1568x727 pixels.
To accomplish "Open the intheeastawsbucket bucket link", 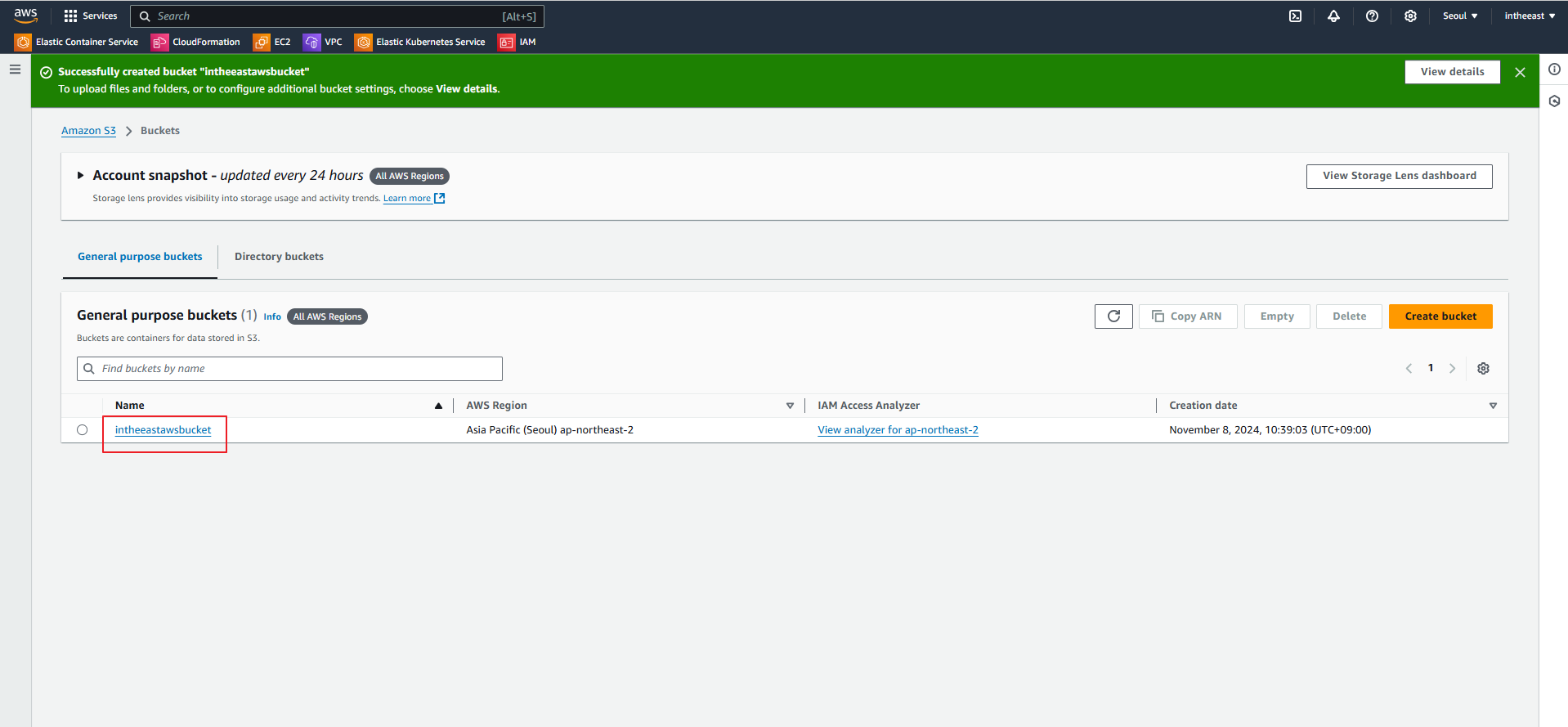I will (163, 430).
